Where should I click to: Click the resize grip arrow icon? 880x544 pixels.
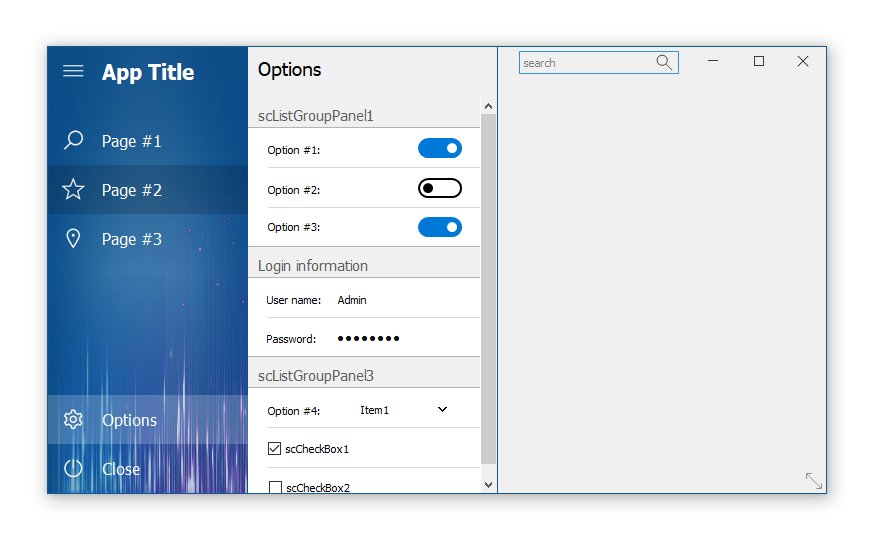coord(813,481)
